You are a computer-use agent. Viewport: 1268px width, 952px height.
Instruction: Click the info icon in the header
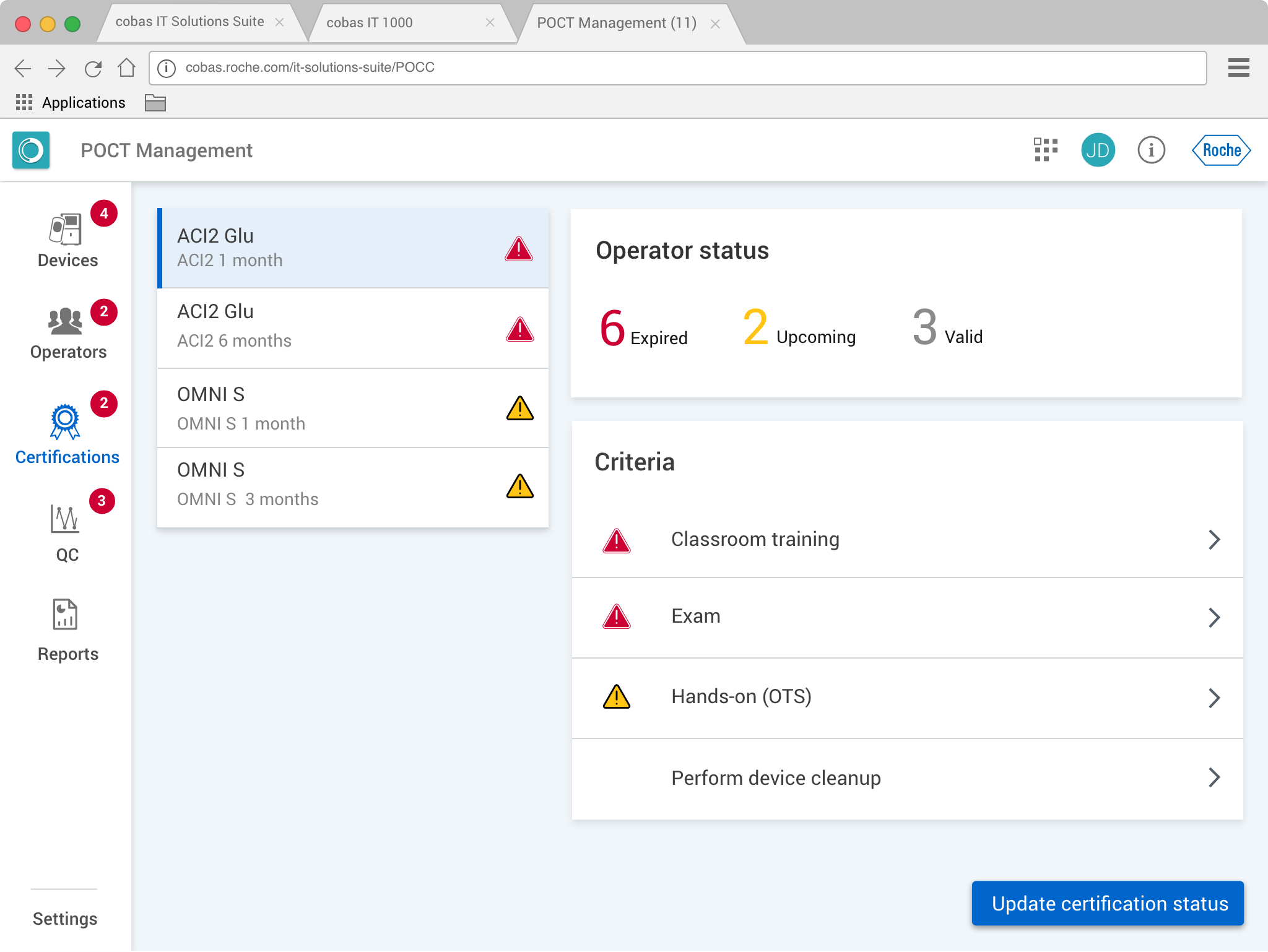tap(1151, 150)
